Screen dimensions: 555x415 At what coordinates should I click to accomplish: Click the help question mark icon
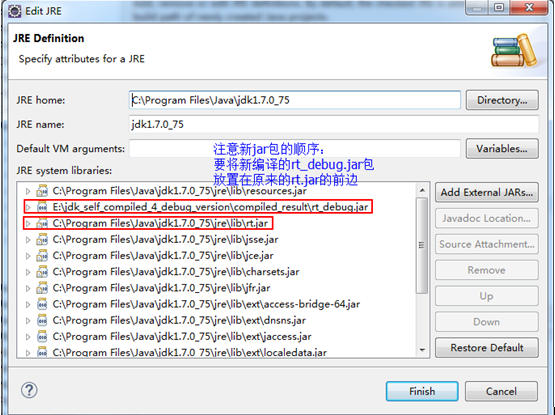(x=29, y=390)
